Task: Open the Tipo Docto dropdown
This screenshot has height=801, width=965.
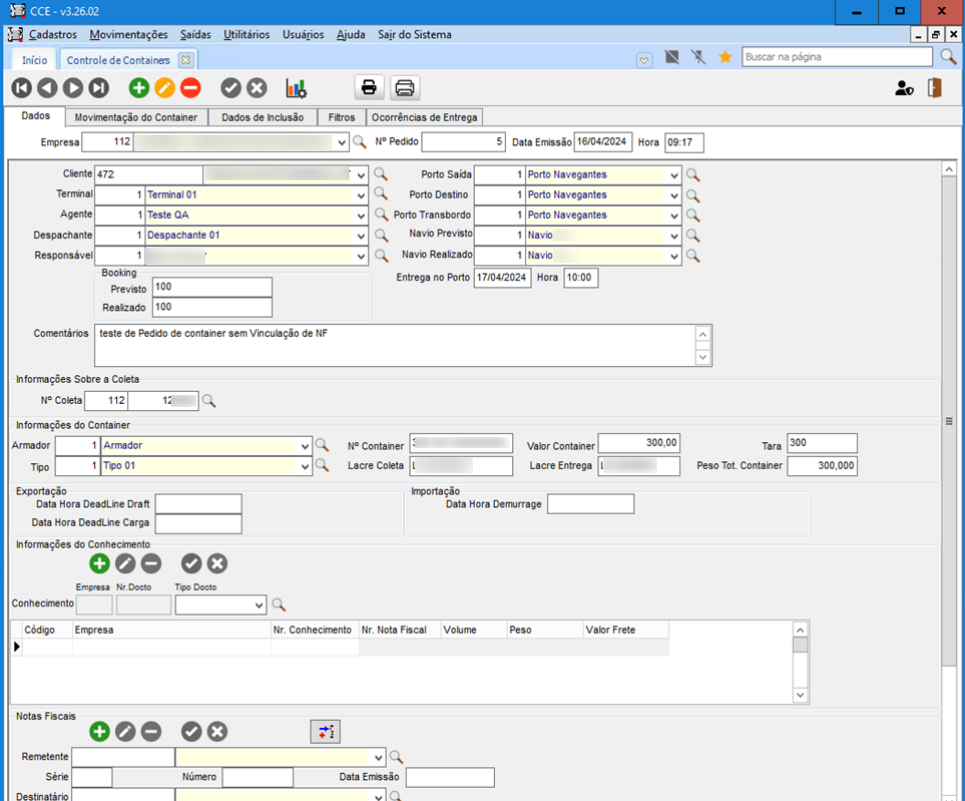Action: click(x=259, y=605)
